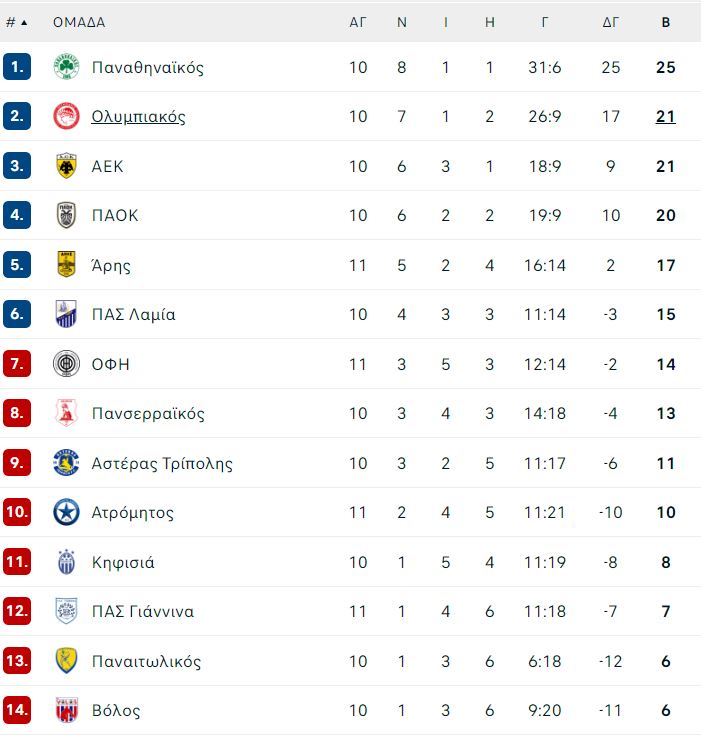Sort table by ΑΓ matches column
The height and width of the screenshot is (735, 701).
point(358,22)
